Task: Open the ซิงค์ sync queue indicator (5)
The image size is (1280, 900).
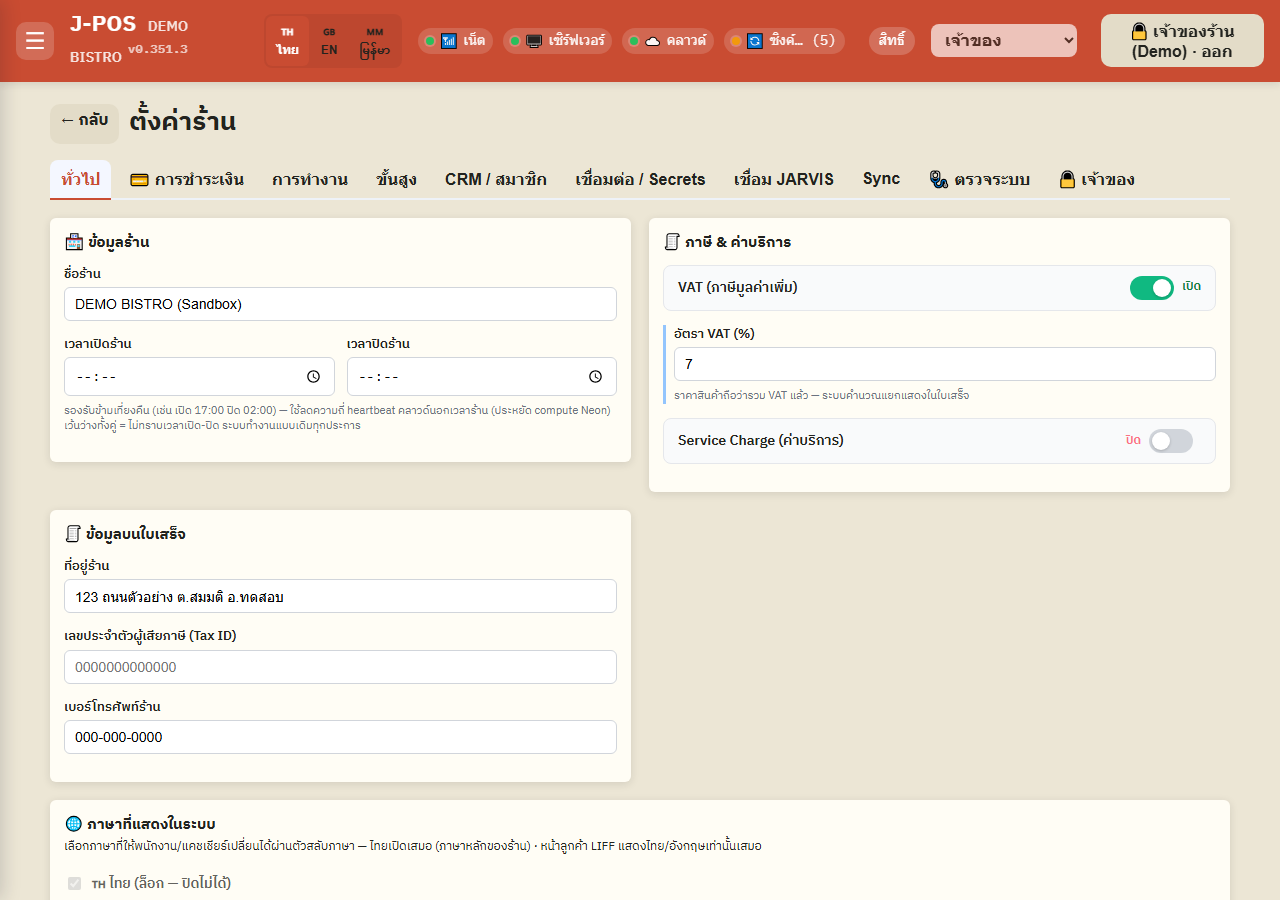Action: [784, 41]
